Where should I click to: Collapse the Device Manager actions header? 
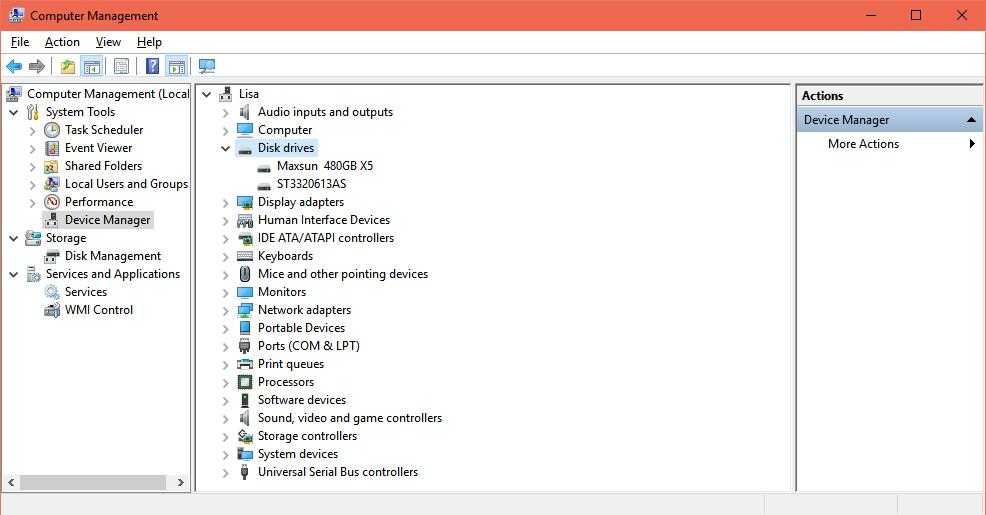click(970, 120)
